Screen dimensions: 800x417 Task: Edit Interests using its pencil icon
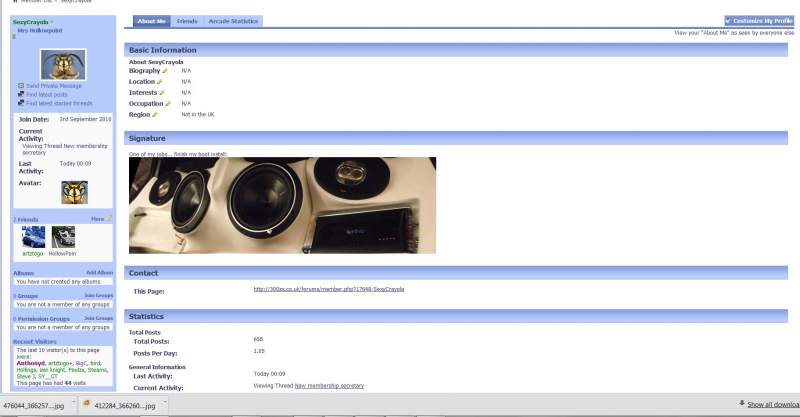162,93
